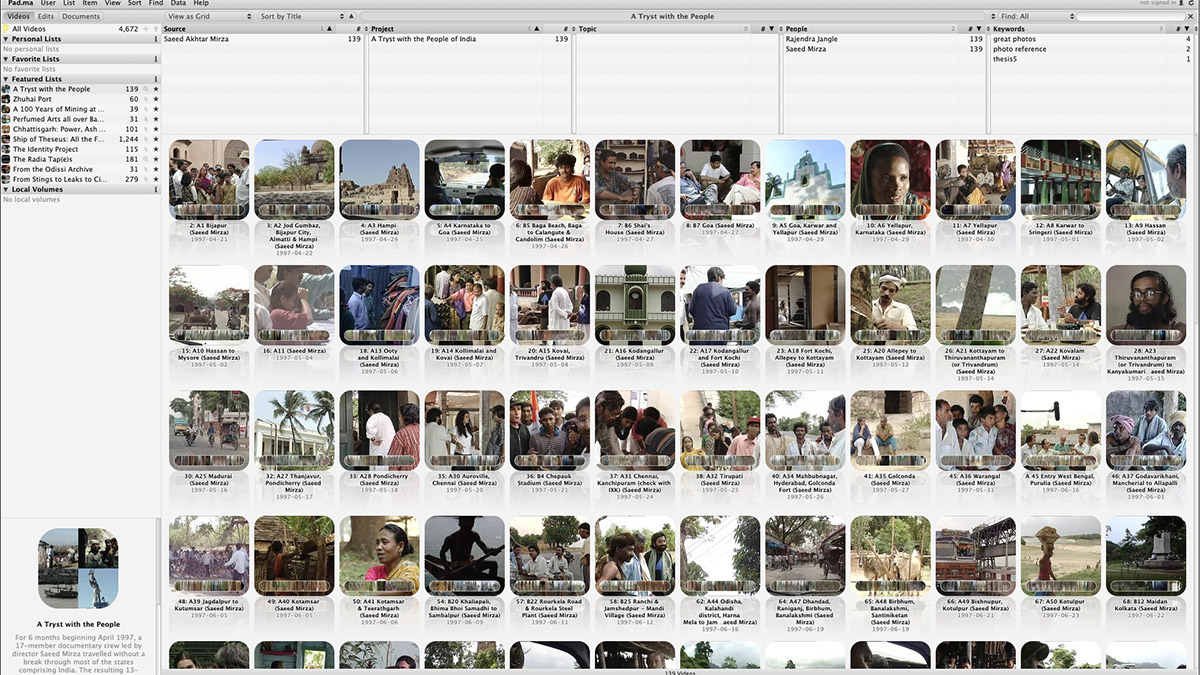This screenshot has width=1200, height=675.
Task: Toggle the star for From the Odissi Archive
Action: [x=155, y=169]
